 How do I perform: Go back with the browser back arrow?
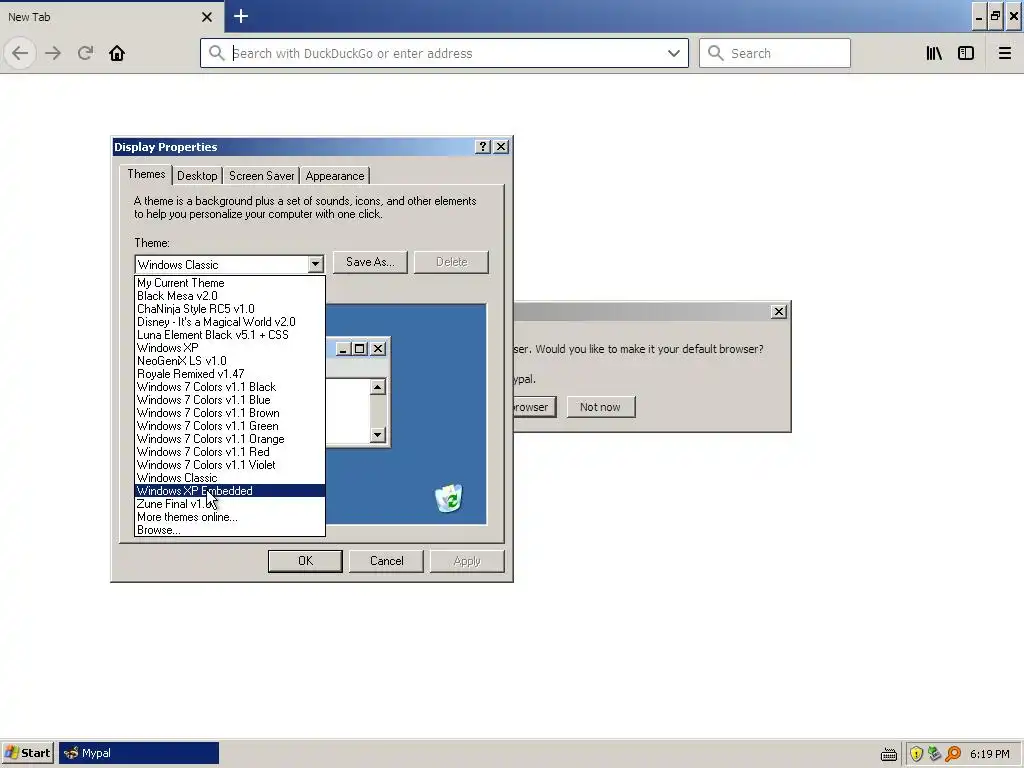[x=20, y=53]
